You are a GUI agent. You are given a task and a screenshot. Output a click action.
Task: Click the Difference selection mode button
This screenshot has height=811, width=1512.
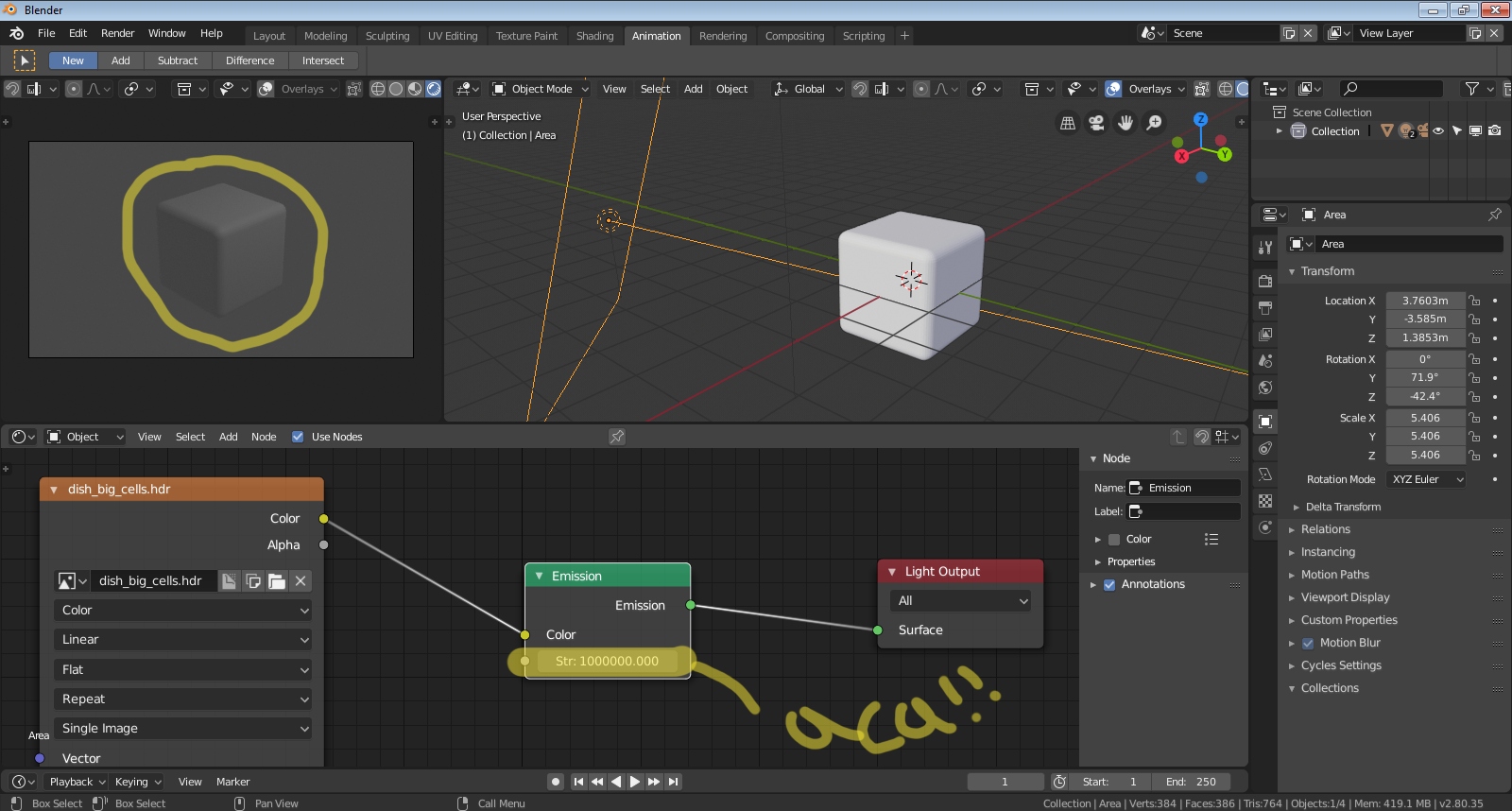[x=250, y=60]
